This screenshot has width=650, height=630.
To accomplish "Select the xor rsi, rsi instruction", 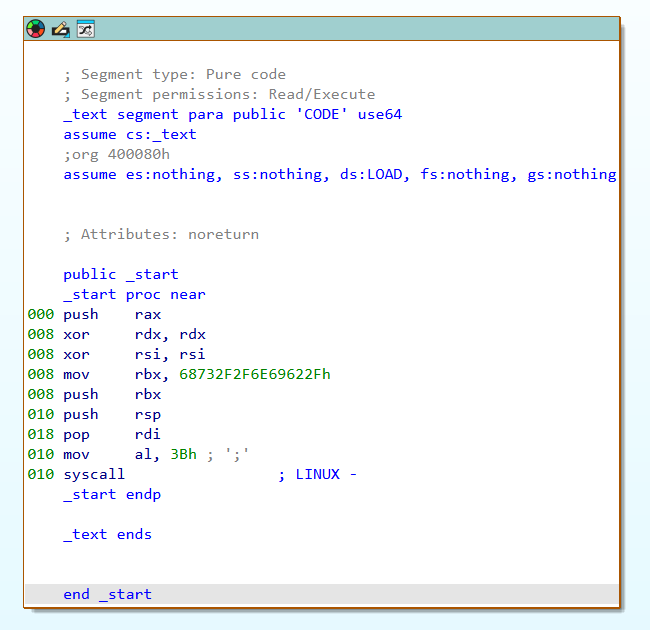I will pos(134,354).
